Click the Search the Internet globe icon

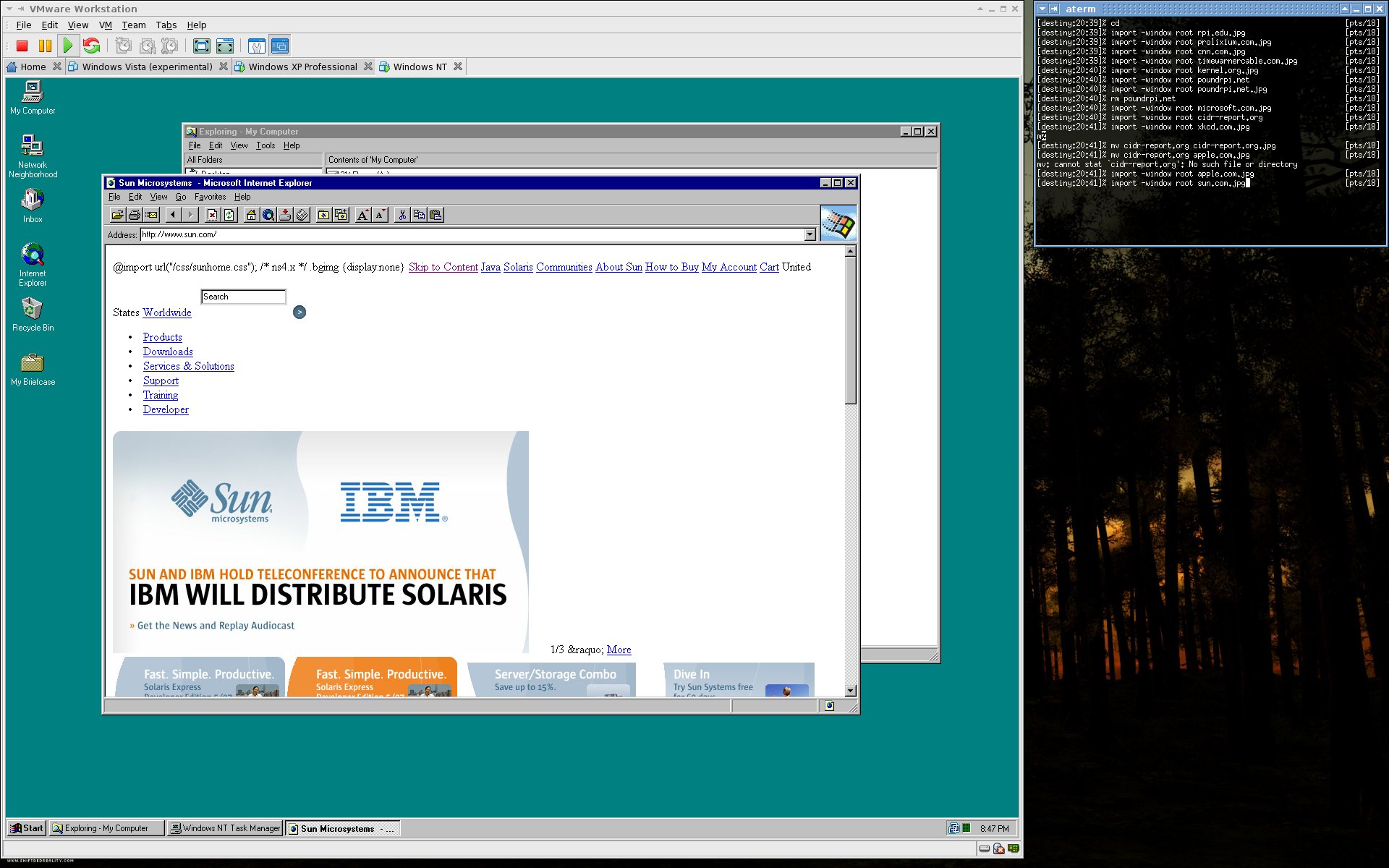268,215
